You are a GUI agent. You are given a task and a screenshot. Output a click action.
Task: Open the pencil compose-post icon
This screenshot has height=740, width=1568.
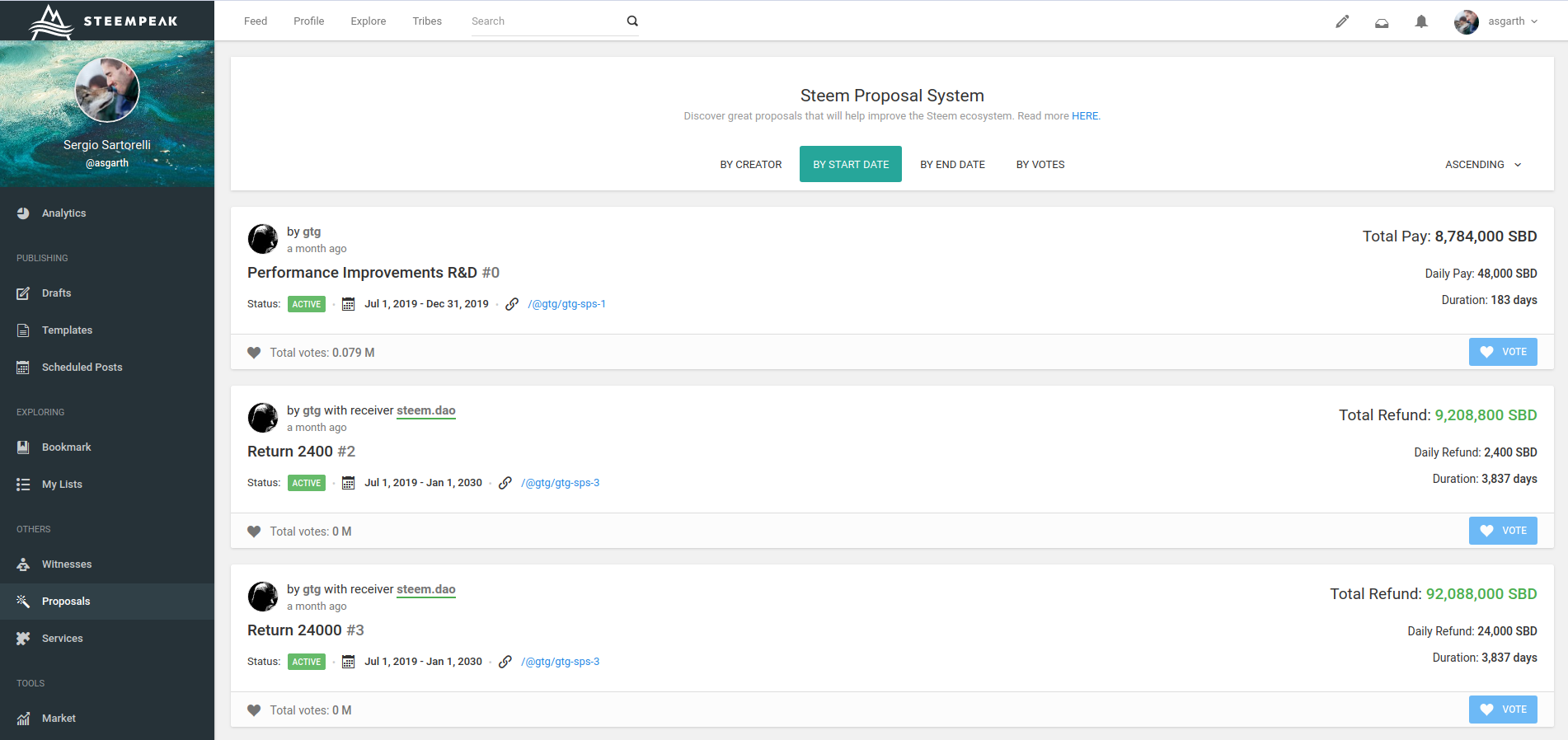tap(1342, 21)
